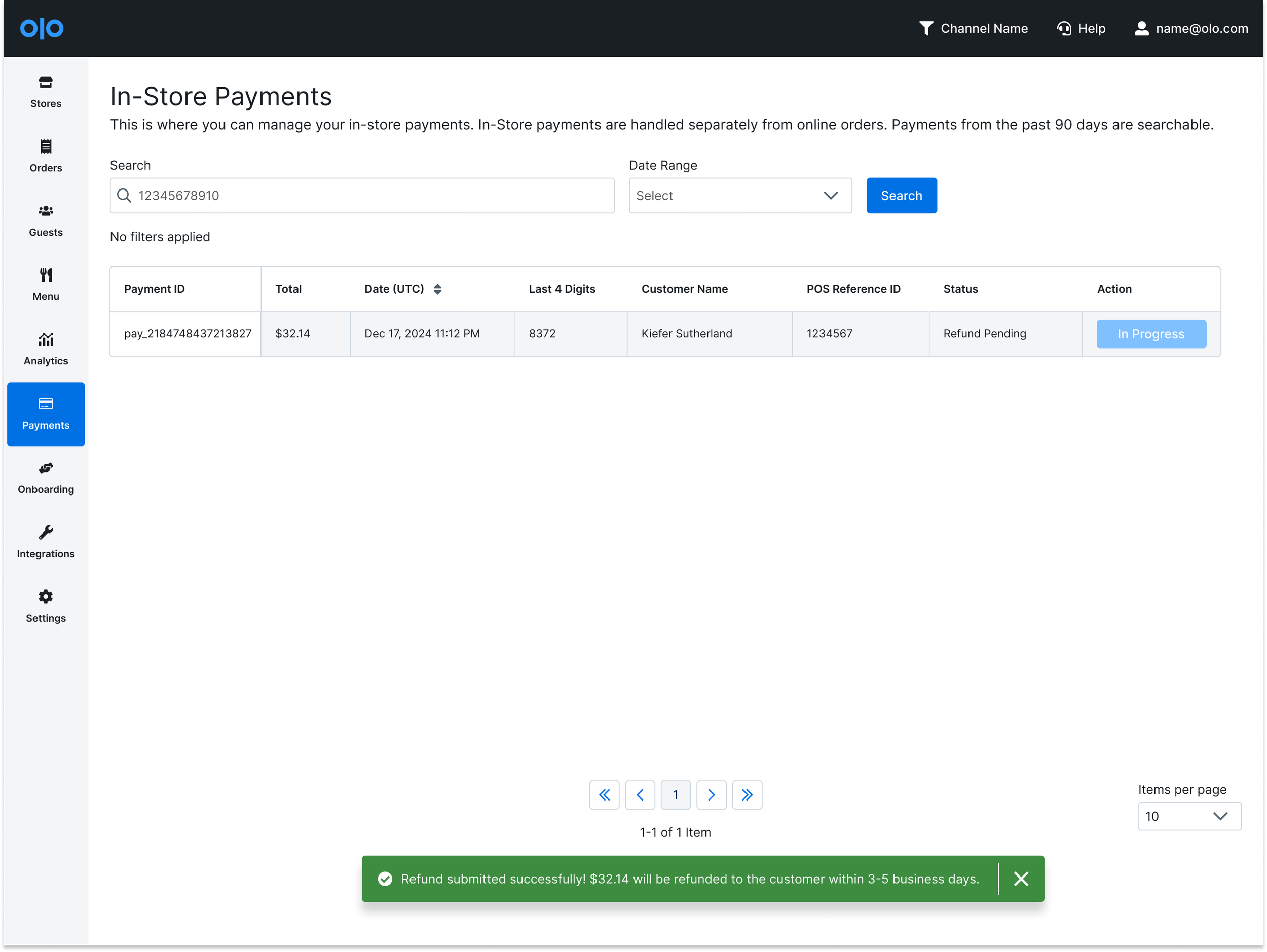Open Stores section in sidebar
Screen dimensions: 1267x952
(x=46, y=92)
